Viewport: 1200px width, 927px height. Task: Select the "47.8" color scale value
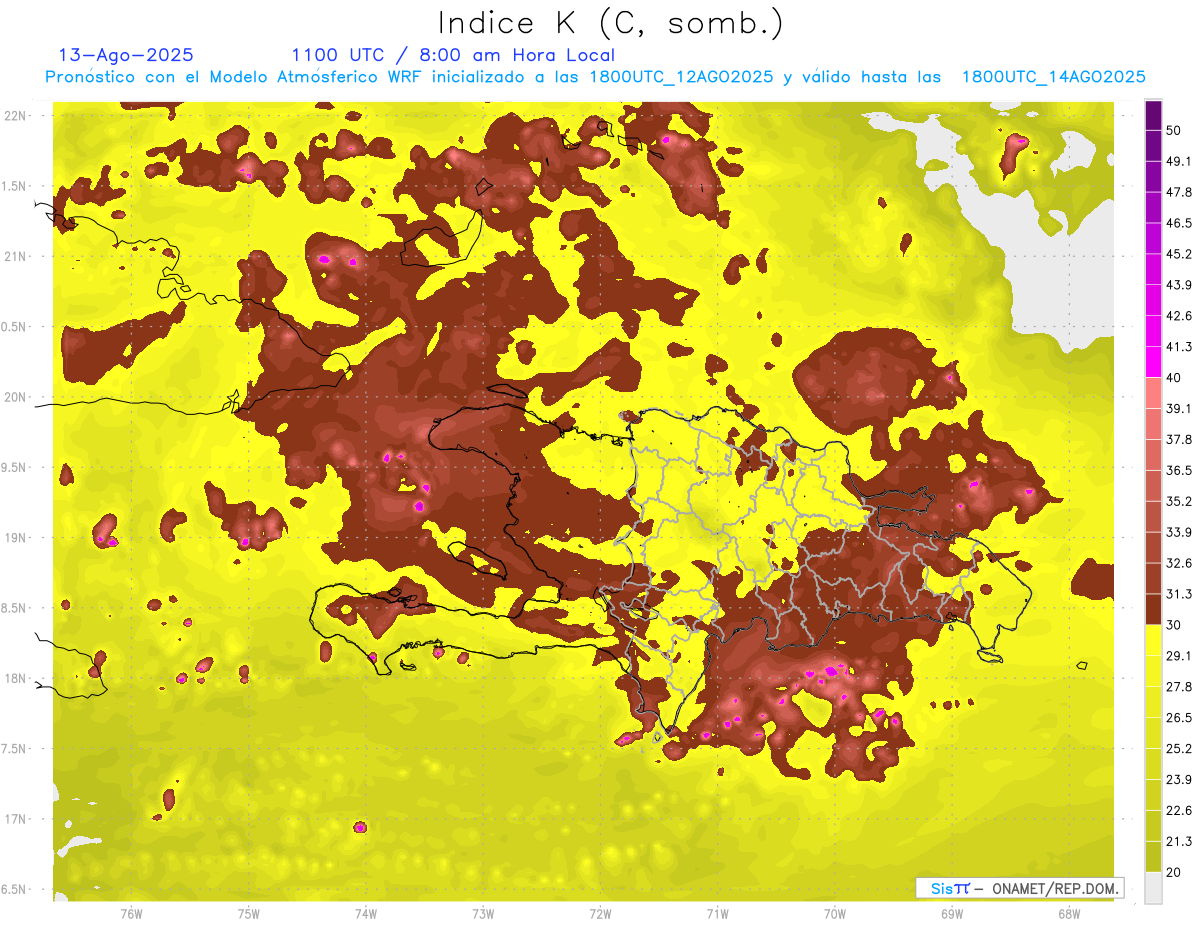[x=1179, y=192]
